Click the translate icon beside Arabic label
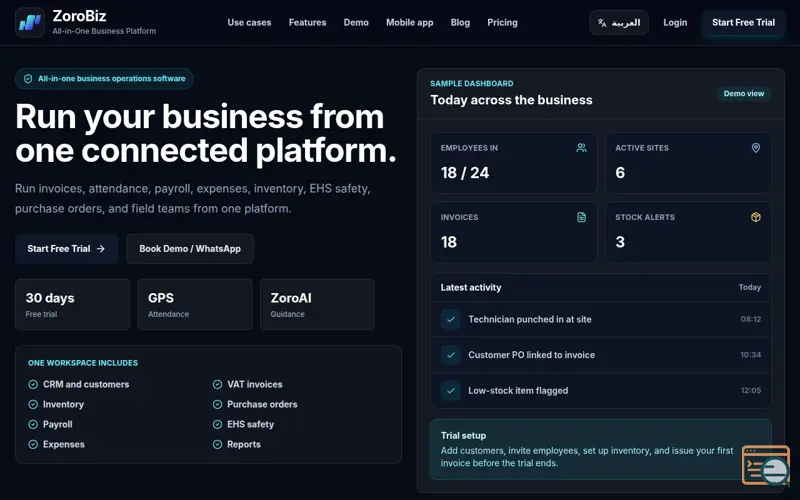Image resolution: width=800 pixels, height=500 pixels. (x=602, y=22)
